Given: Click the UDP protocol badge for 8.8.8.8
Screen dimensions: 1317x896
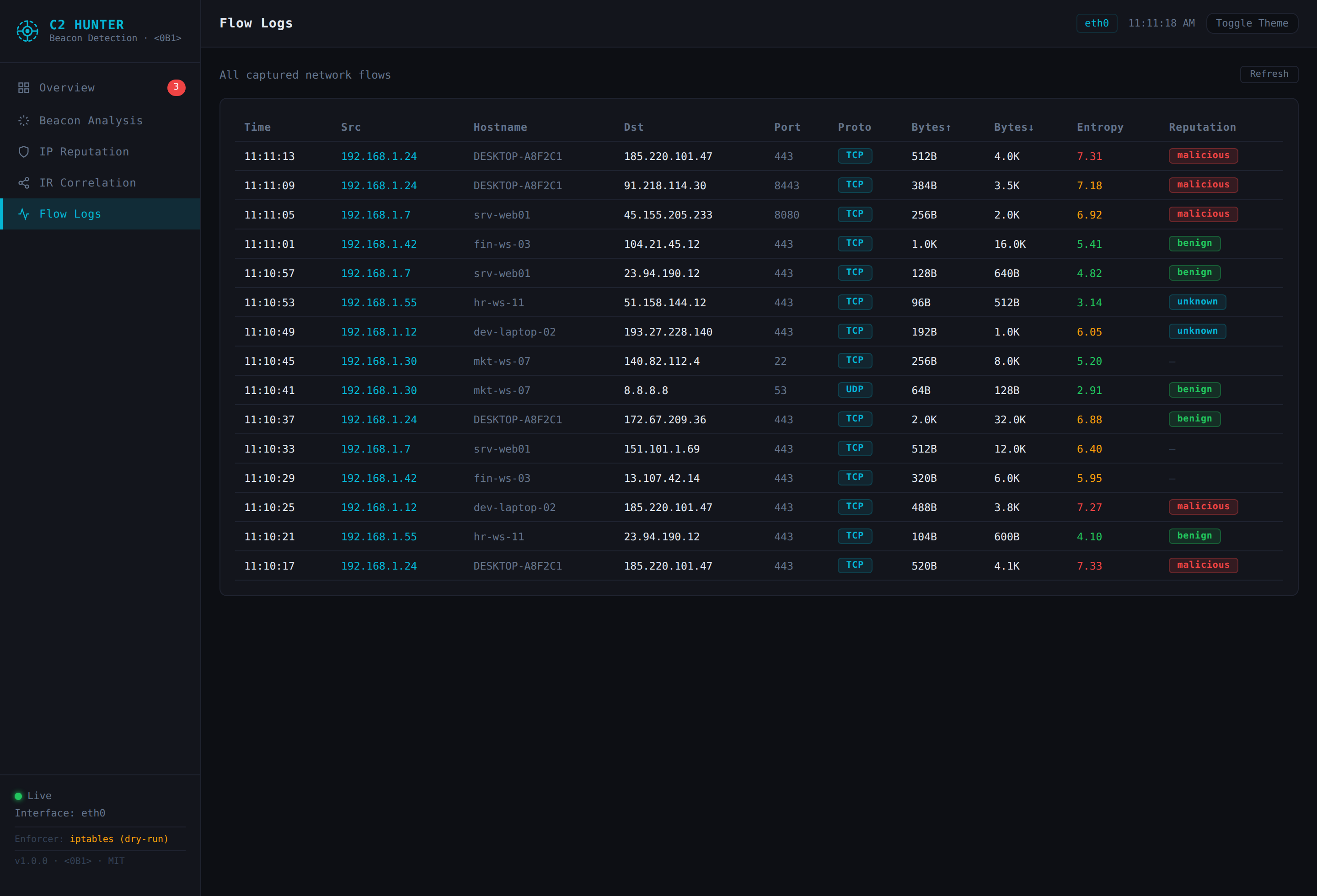Looking at the screenshot, I should tap(855, 389).
